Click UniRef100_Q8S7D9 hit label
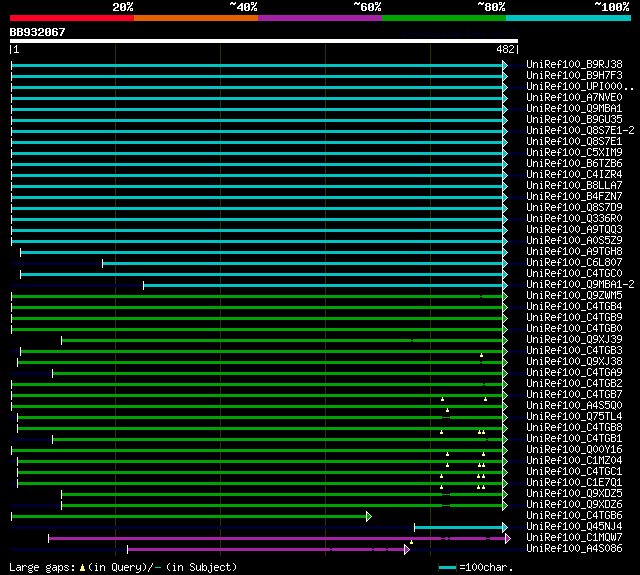Viewport: 640px width, 575px height. (574, 208)
